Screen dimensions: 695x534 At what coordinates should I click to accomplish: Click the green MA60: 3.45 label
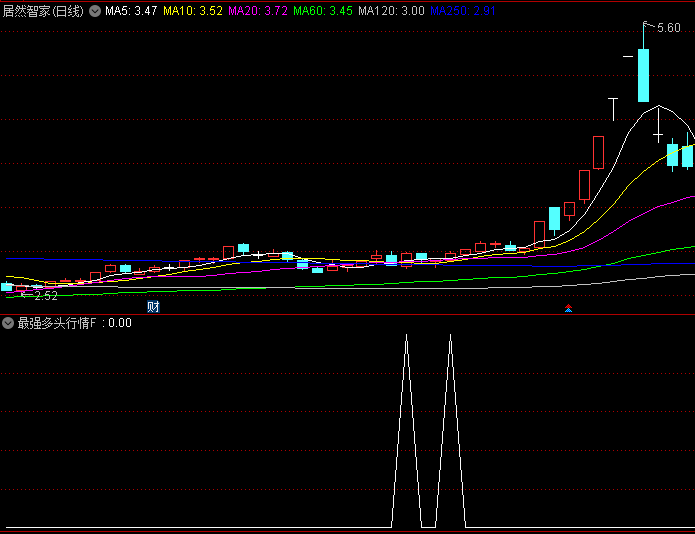pos(323,11)
